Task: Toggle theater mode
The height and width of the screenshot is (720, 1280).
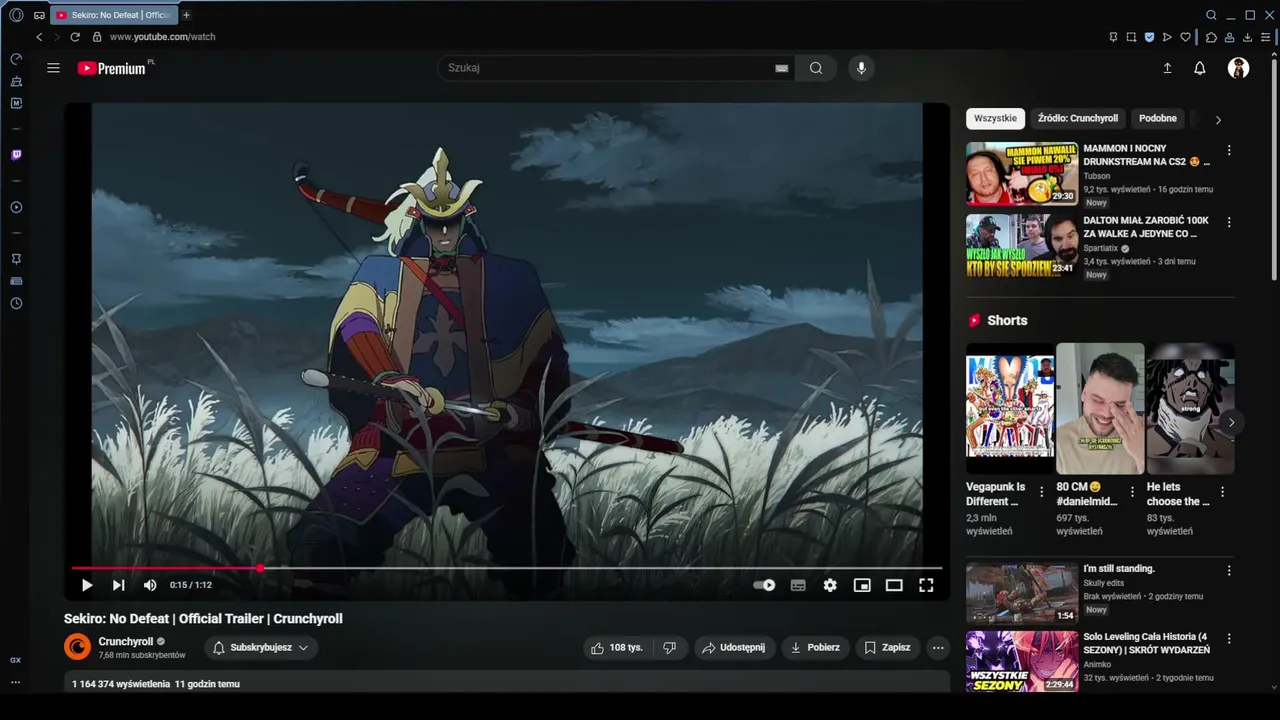Action: 894,585
